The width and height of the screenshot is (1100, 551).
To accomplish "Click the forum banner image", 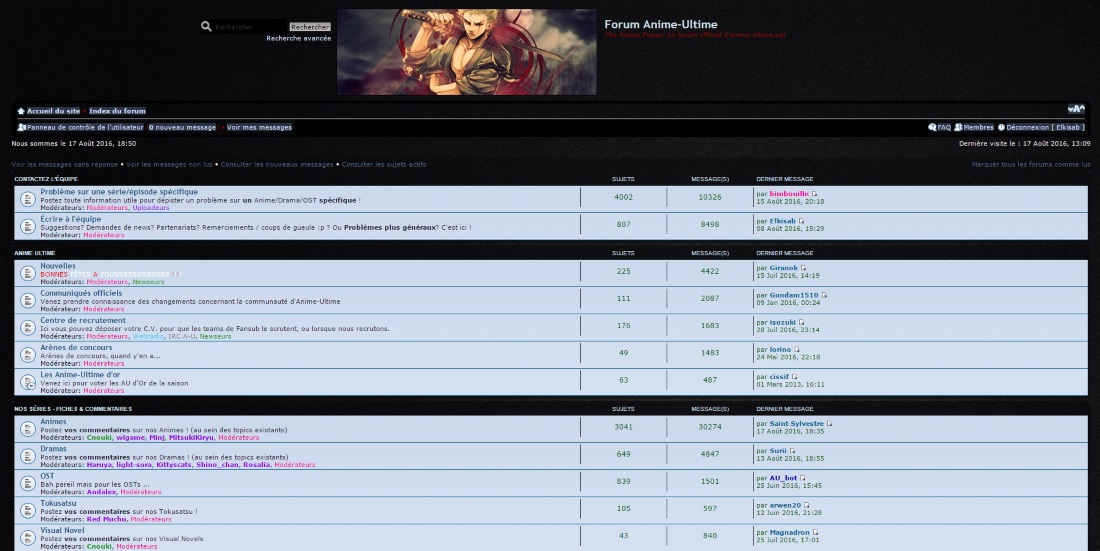I will pyautogui.click(x=467, y=52).
